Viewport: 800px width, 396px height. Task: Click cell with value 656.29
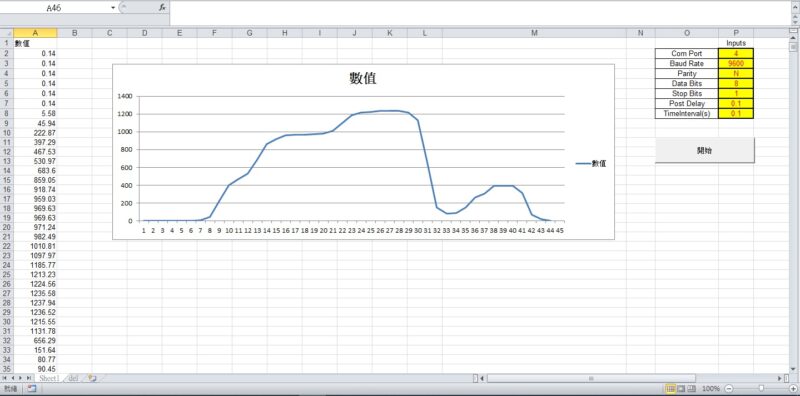click(x=35, y=340)
